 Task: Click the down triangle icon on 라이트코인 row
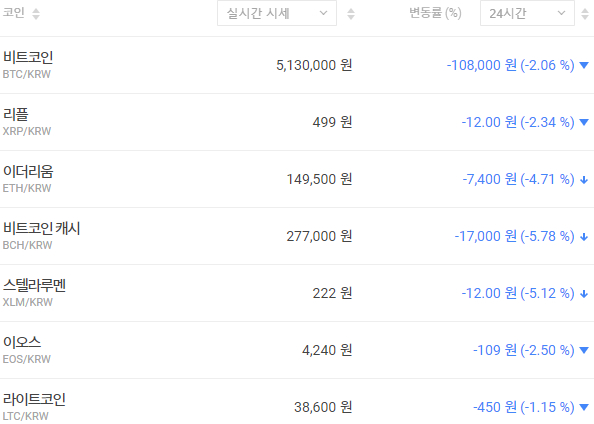(584, 407)
